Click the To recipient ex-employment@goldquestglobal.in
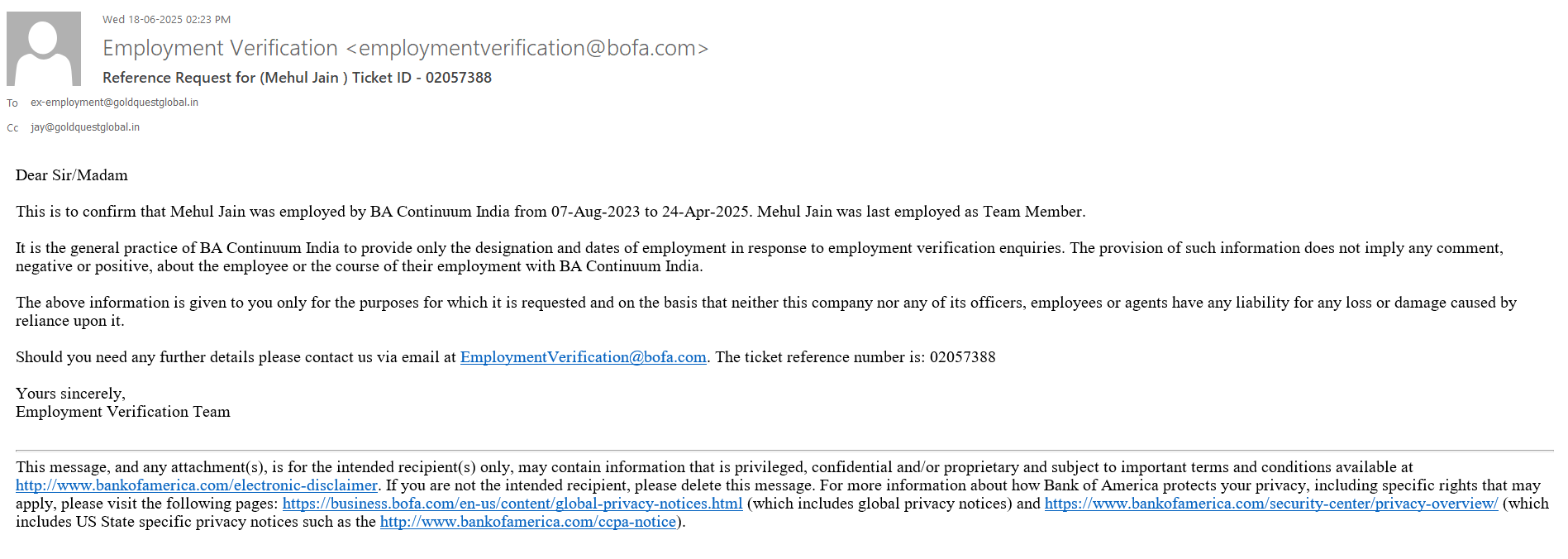This screenshot has height=559, width=1568. [x=114, y=103]
